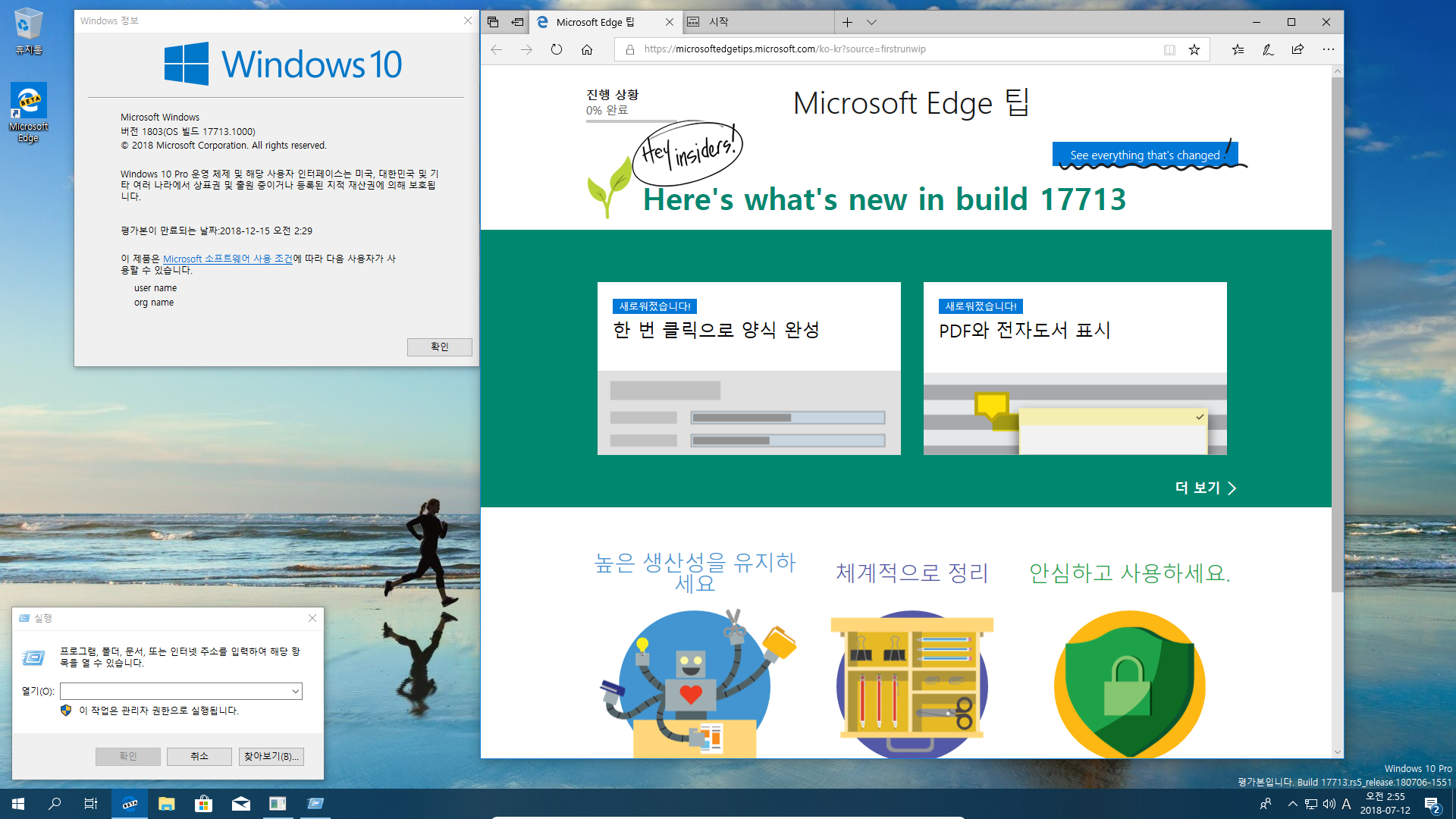Set these tabs aside

coord(517,22)
